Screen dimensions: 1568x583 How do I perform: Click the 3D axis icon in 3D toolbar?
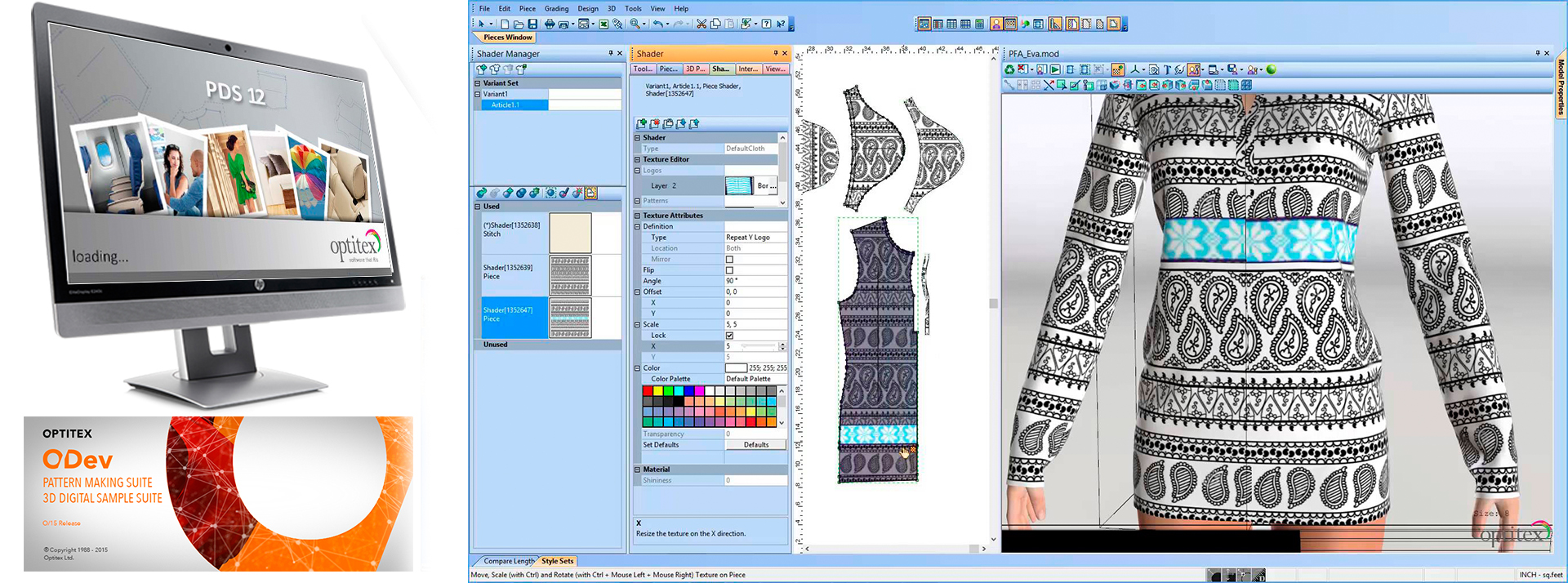(1134, 69)
